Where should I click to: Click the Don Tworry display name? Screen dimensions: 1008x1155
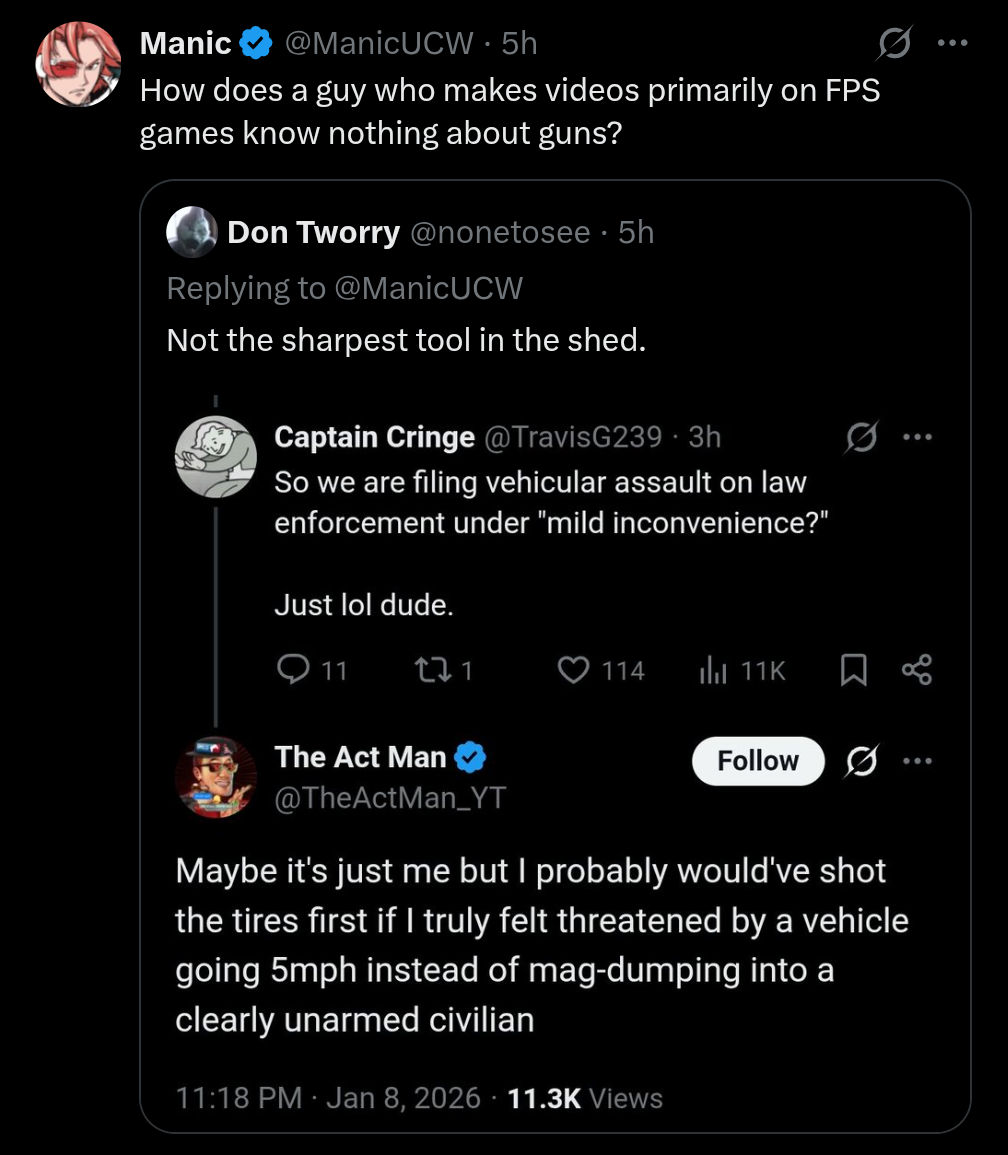point(313,233)
